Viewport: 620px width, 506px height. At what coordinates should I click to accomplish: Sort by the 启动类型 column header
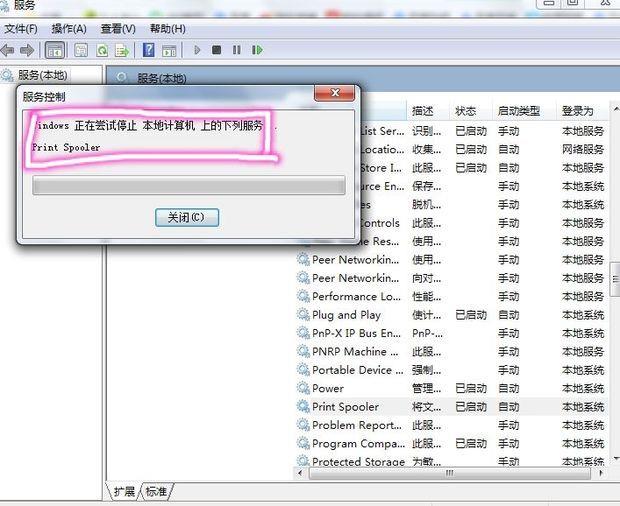pos(519,111)
